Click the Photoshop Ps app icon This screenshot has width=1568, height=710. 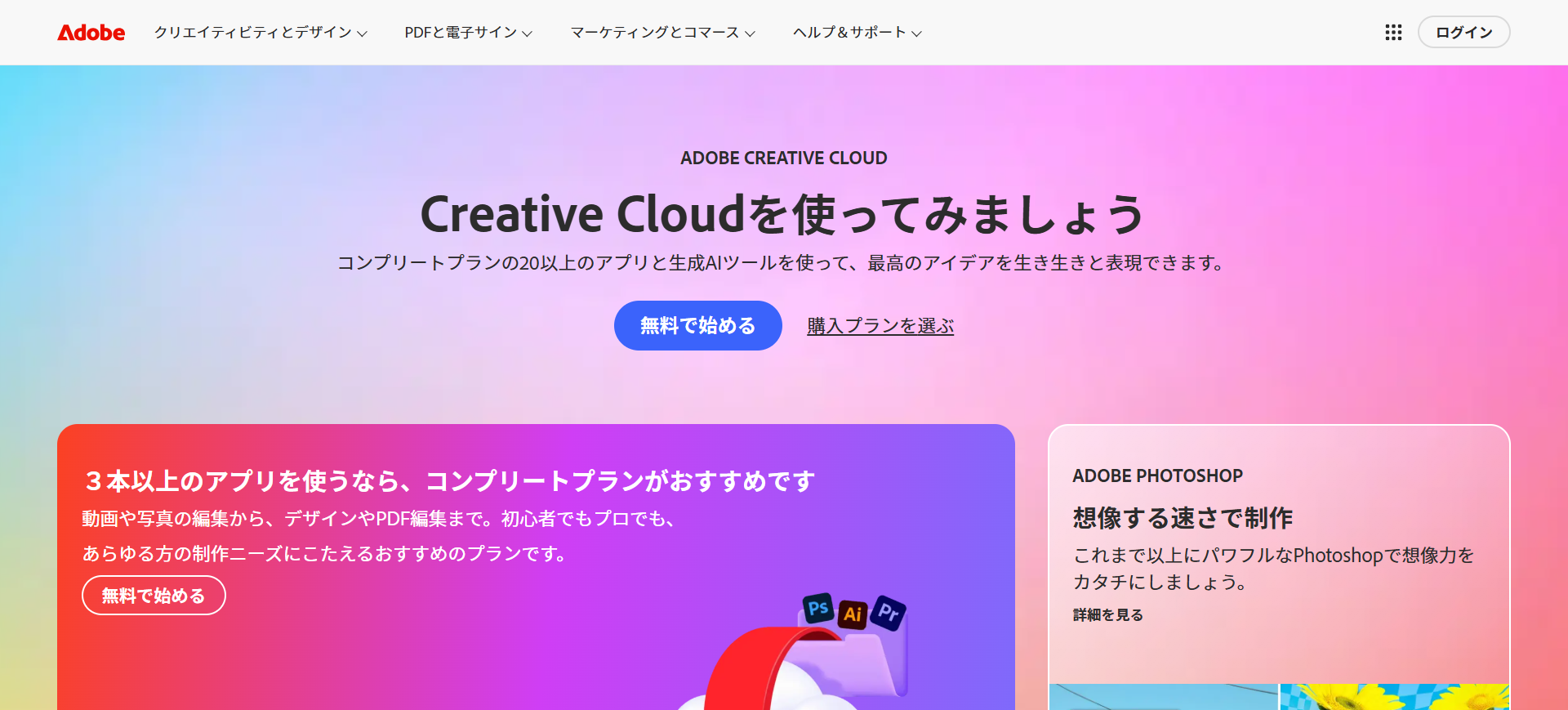(x=818, y=608)
